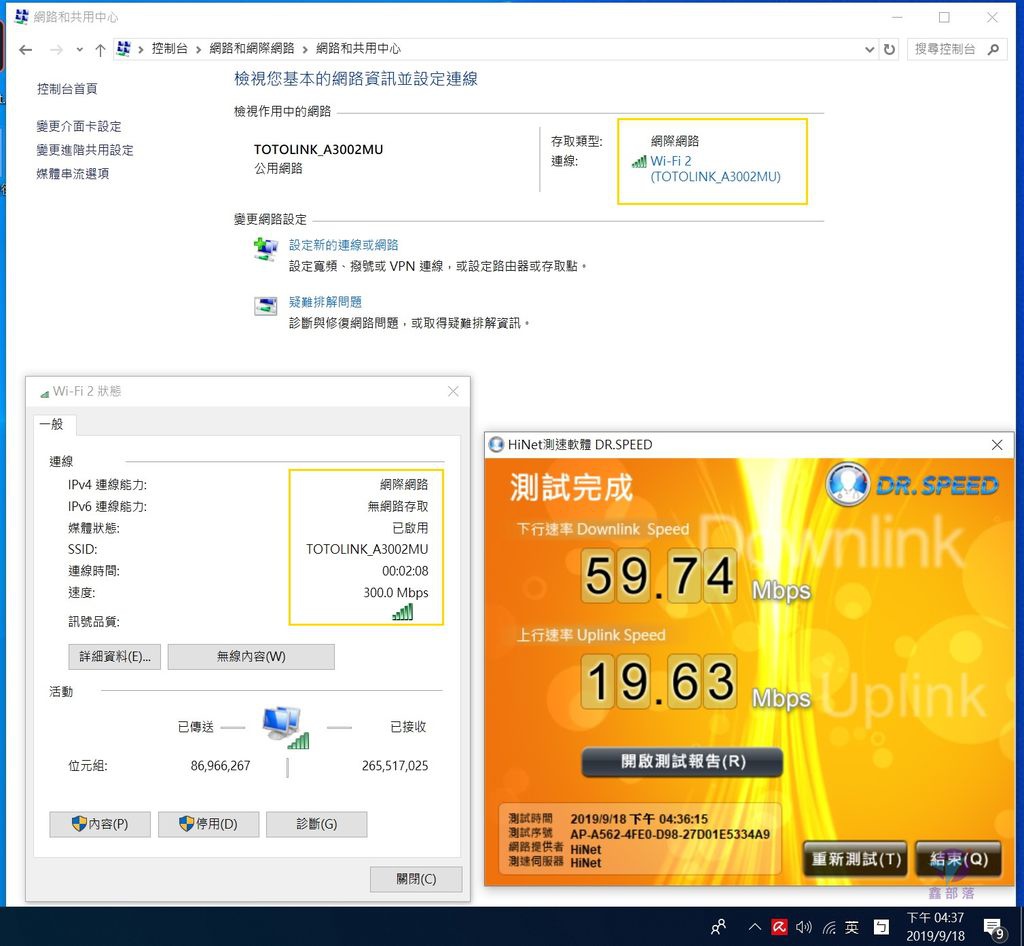This screenshot has width=1024, height=946.
Task: Click 無線內容(W) button
Action: [251, 657]
